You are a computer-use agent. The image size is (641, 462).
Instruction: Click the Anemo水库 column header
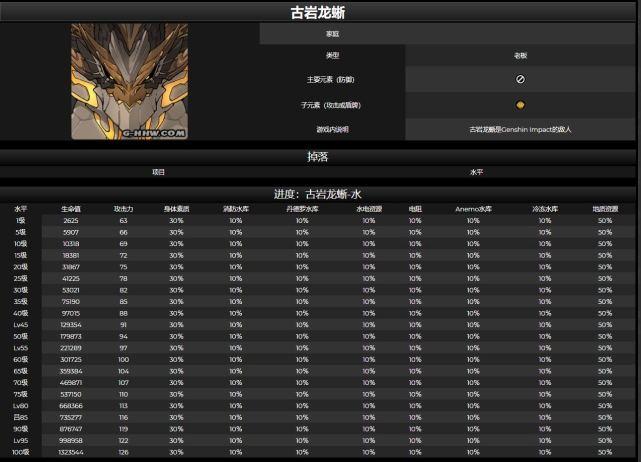pyautogui.click(x=473, y=209)
